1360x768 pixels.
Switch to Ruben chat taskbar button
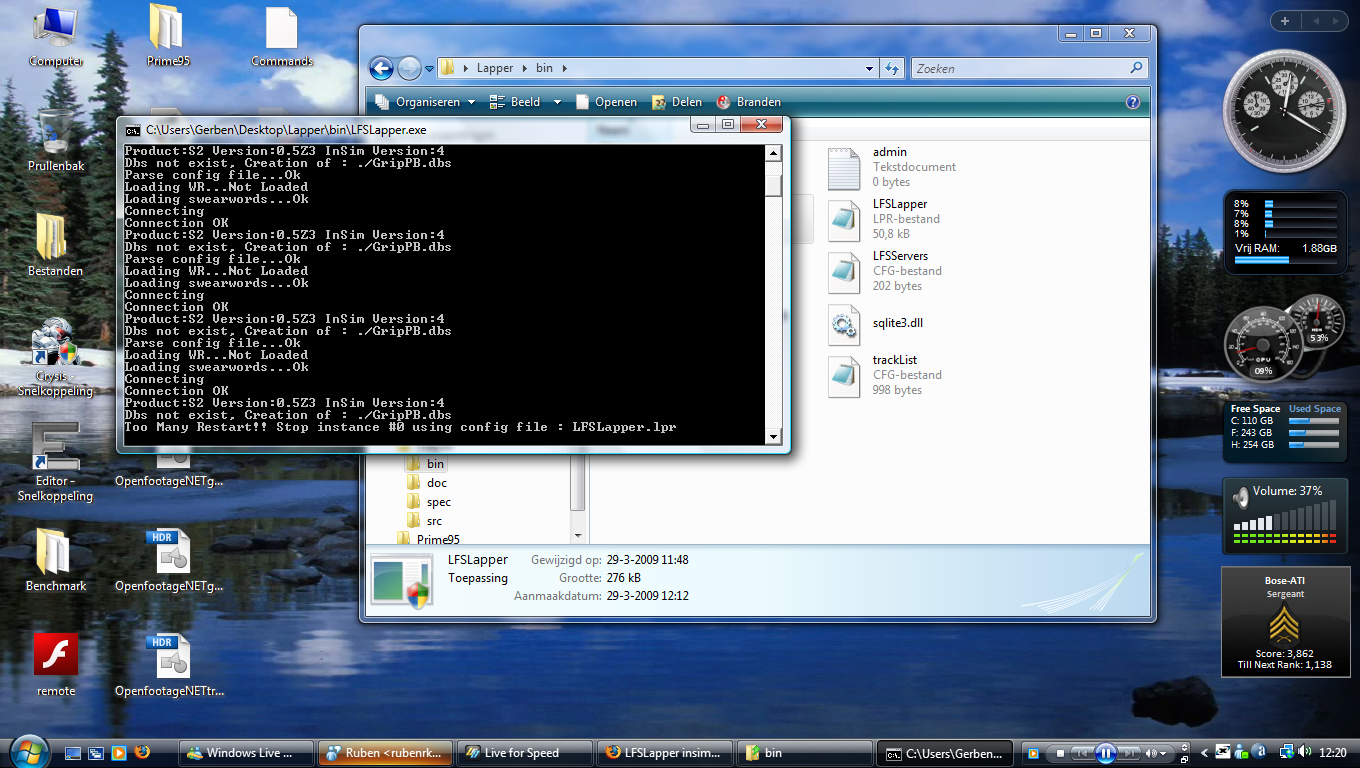385,753
